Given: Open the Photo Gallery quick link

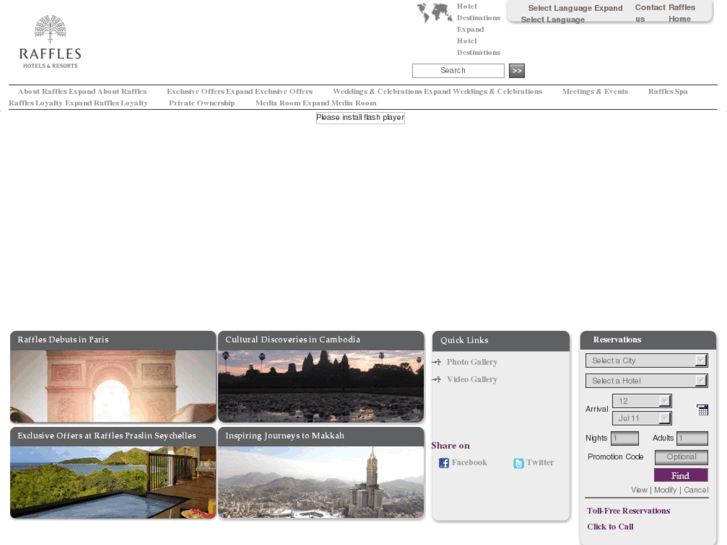Looking at the screenshot, I should [472, 362].
